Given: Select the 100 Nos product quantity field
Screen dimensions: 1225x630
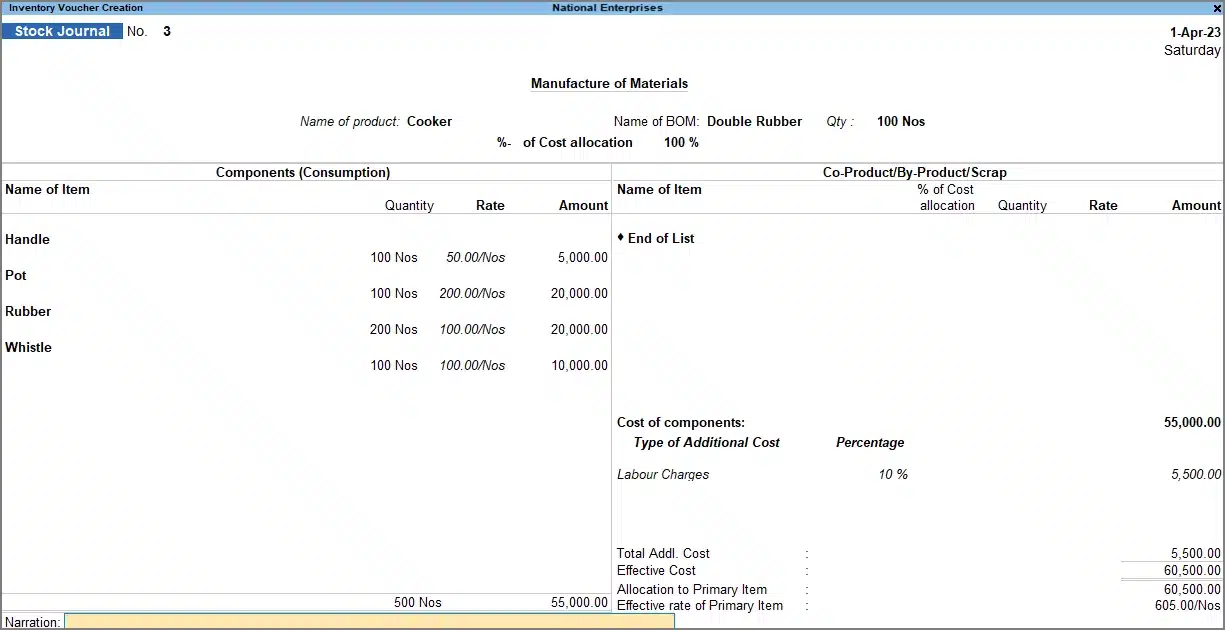Looking at the screenshot, I should (900, 121).
